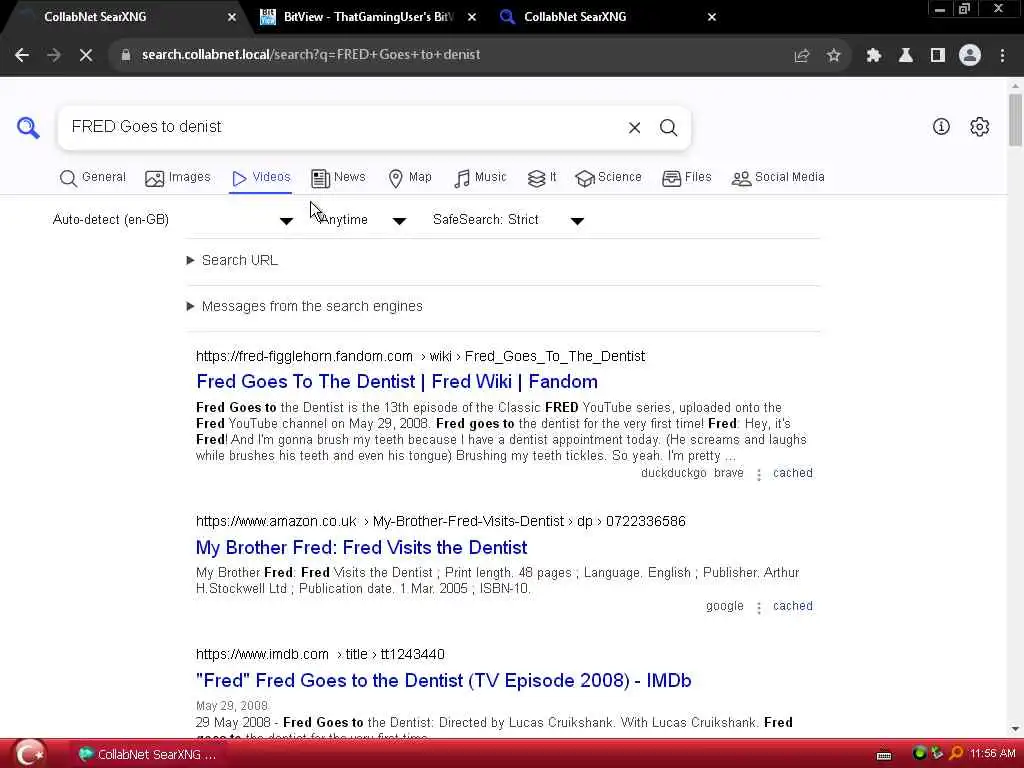Expand Messages from the search engines

[305, 306]
